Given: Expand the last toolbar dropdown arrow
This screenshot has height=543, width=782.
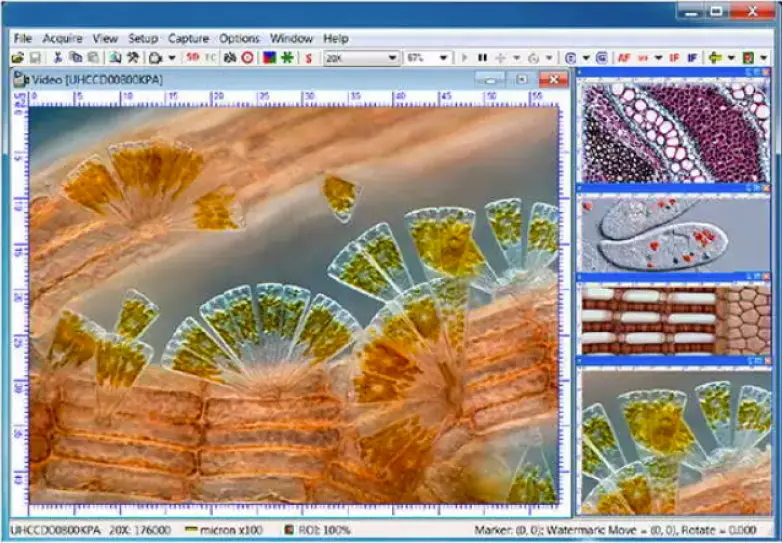Looking at the screenshot, I should [764, 58].
